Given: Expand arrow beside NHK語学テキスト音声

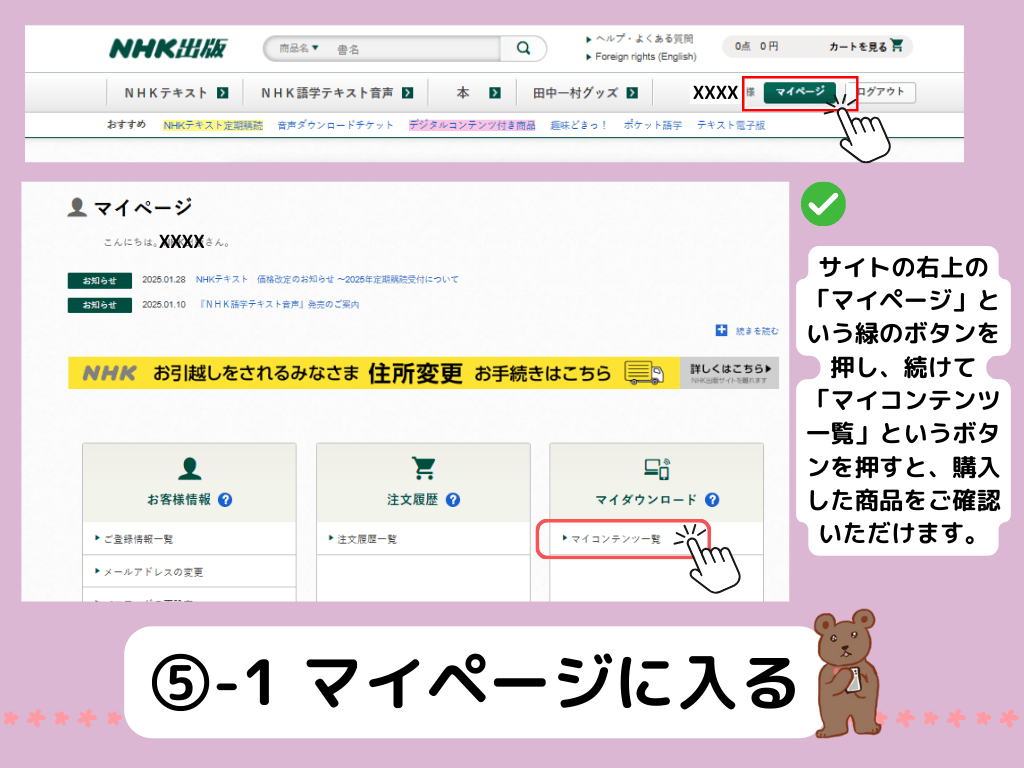Looking at the screenshot, I should [x=408, y=93].
